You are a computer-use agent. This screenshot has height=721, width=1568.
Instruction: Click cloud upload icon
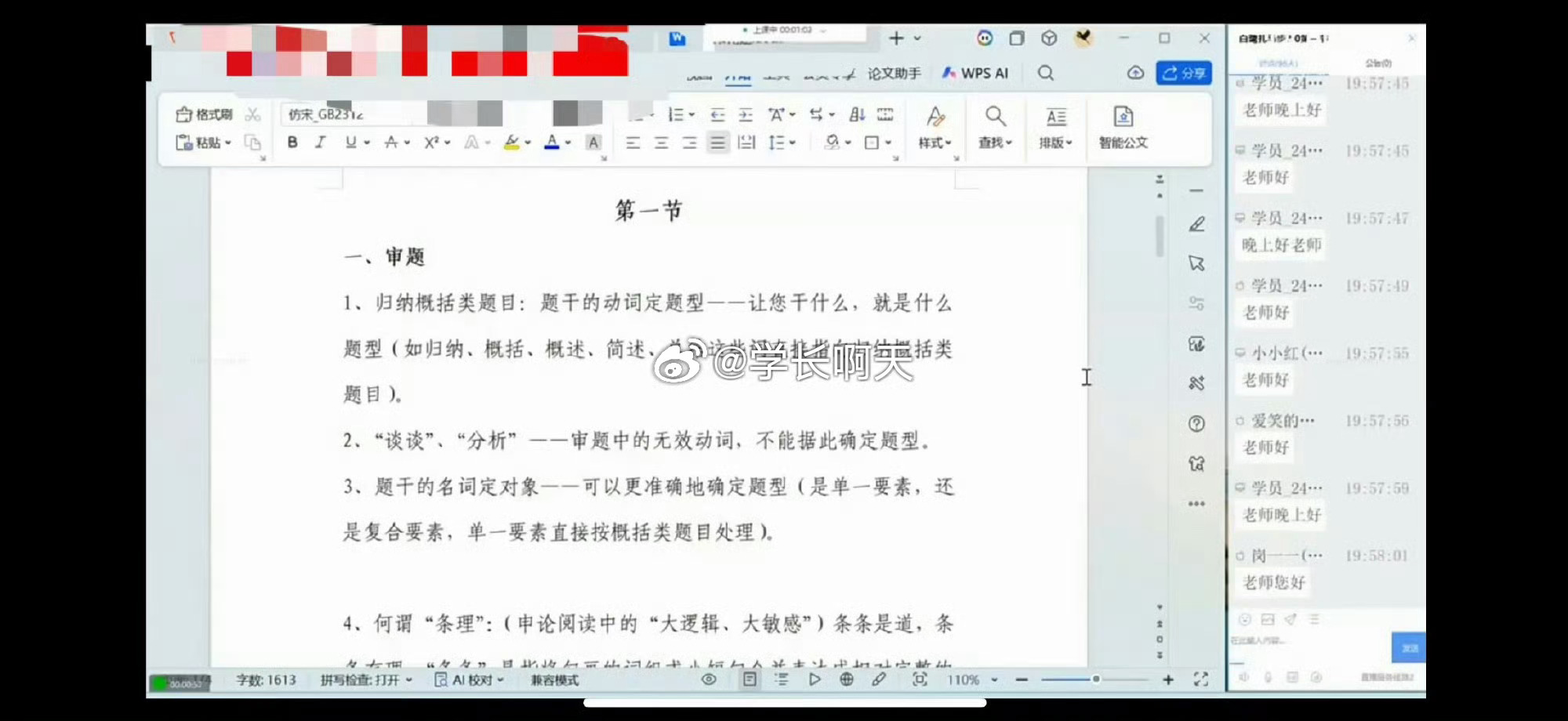1135,73
